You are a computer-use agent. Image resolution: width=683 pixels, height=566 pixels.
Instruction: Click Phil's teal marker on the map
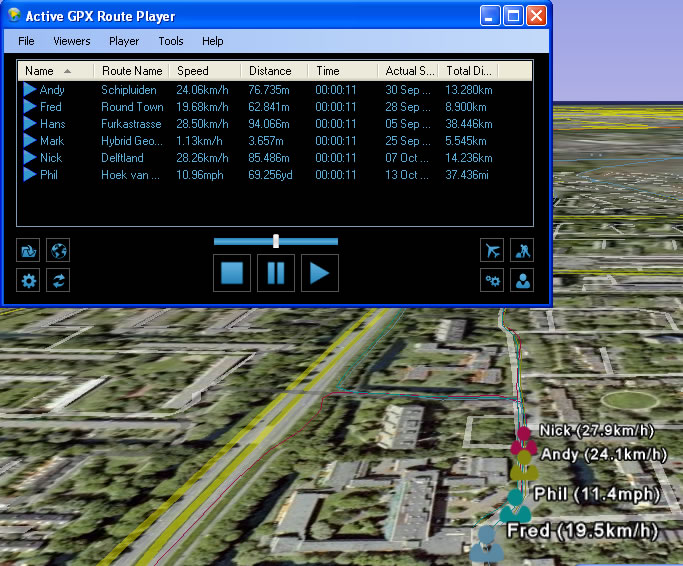pyautogui.click(x=515, y=505)
